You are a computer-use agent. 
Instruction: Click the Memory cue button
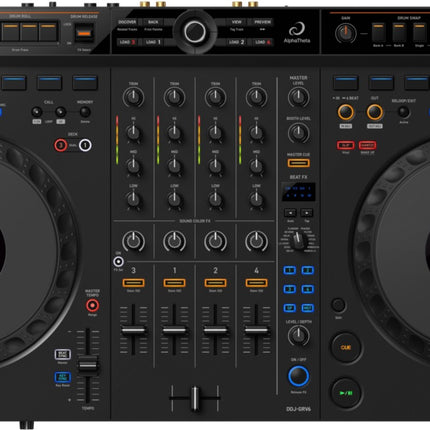(x=85, y=112)
